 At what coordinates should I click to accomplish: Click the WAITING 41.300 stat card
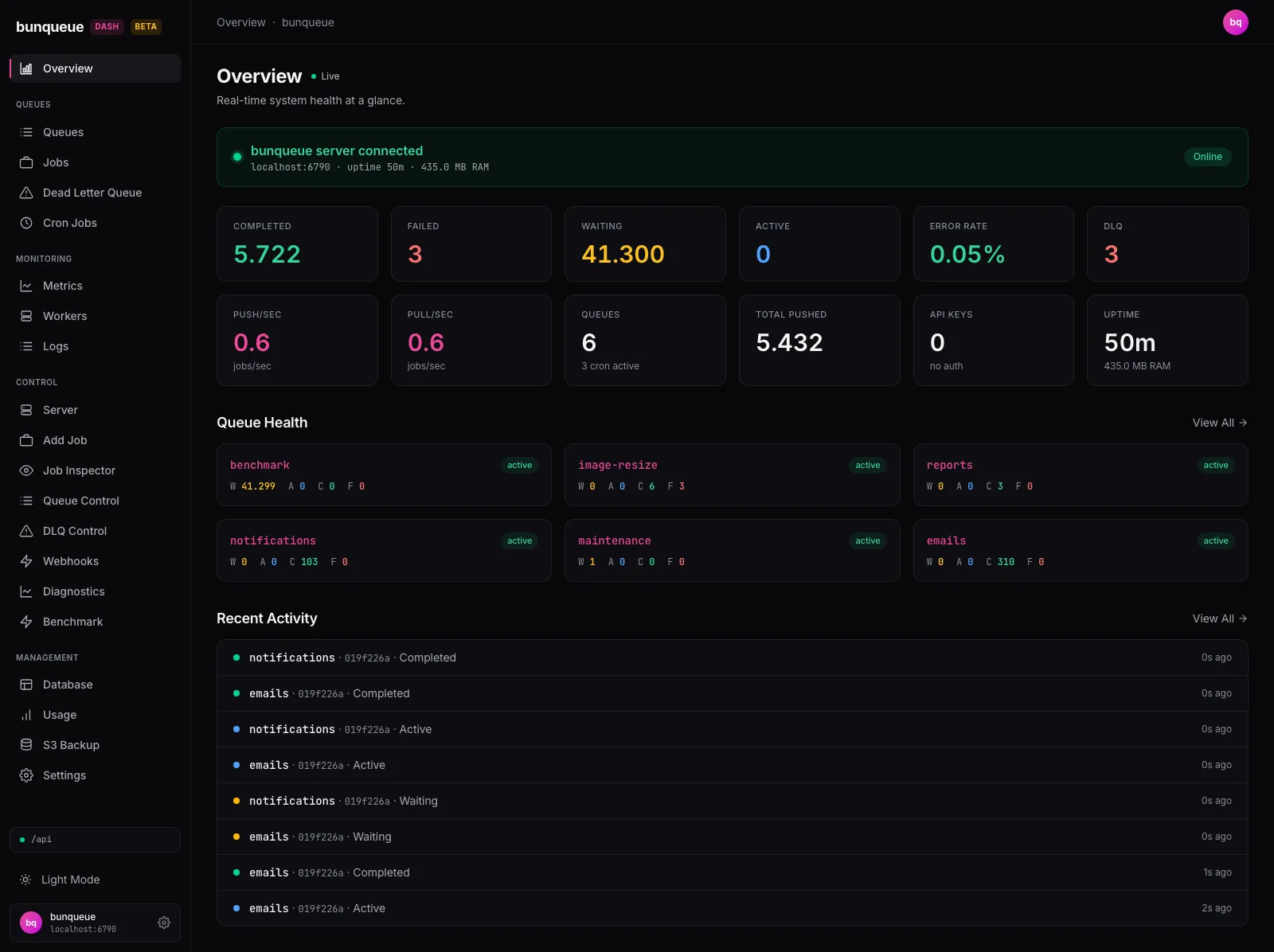(645, 244)
